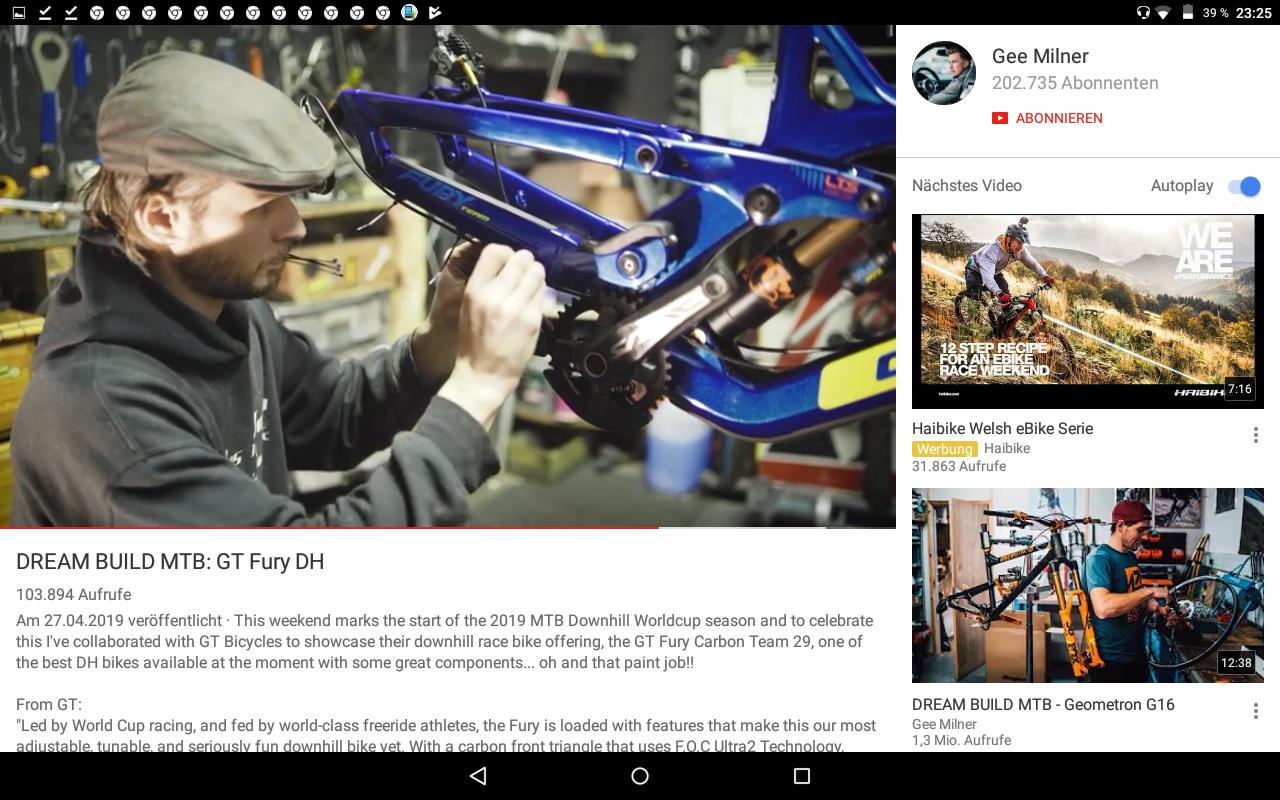Play the Haibike eBike race weekend thumbnail
1280x800 pixels.
tap(1087, 311)
